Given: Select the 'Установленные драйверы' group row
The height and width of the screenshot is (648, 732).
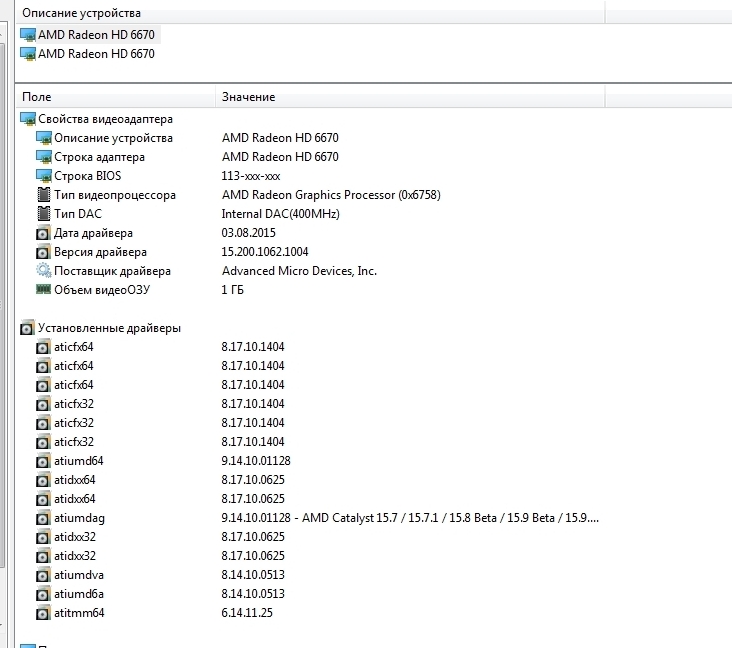Looking at the screenshot, I should tap(109, 328).
